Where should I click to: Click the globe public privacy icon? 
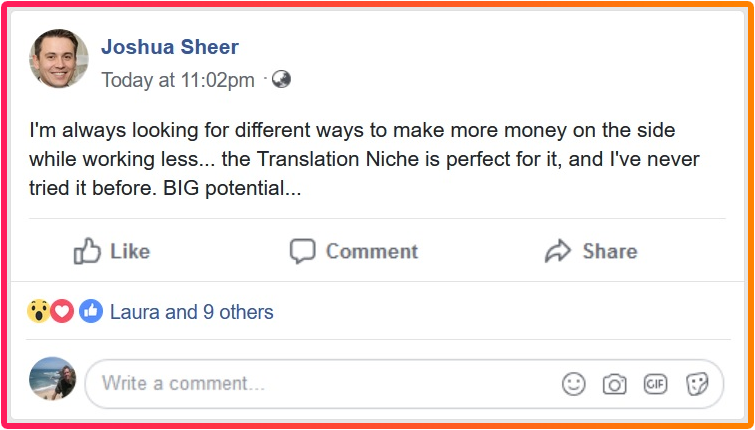point(282,79)
